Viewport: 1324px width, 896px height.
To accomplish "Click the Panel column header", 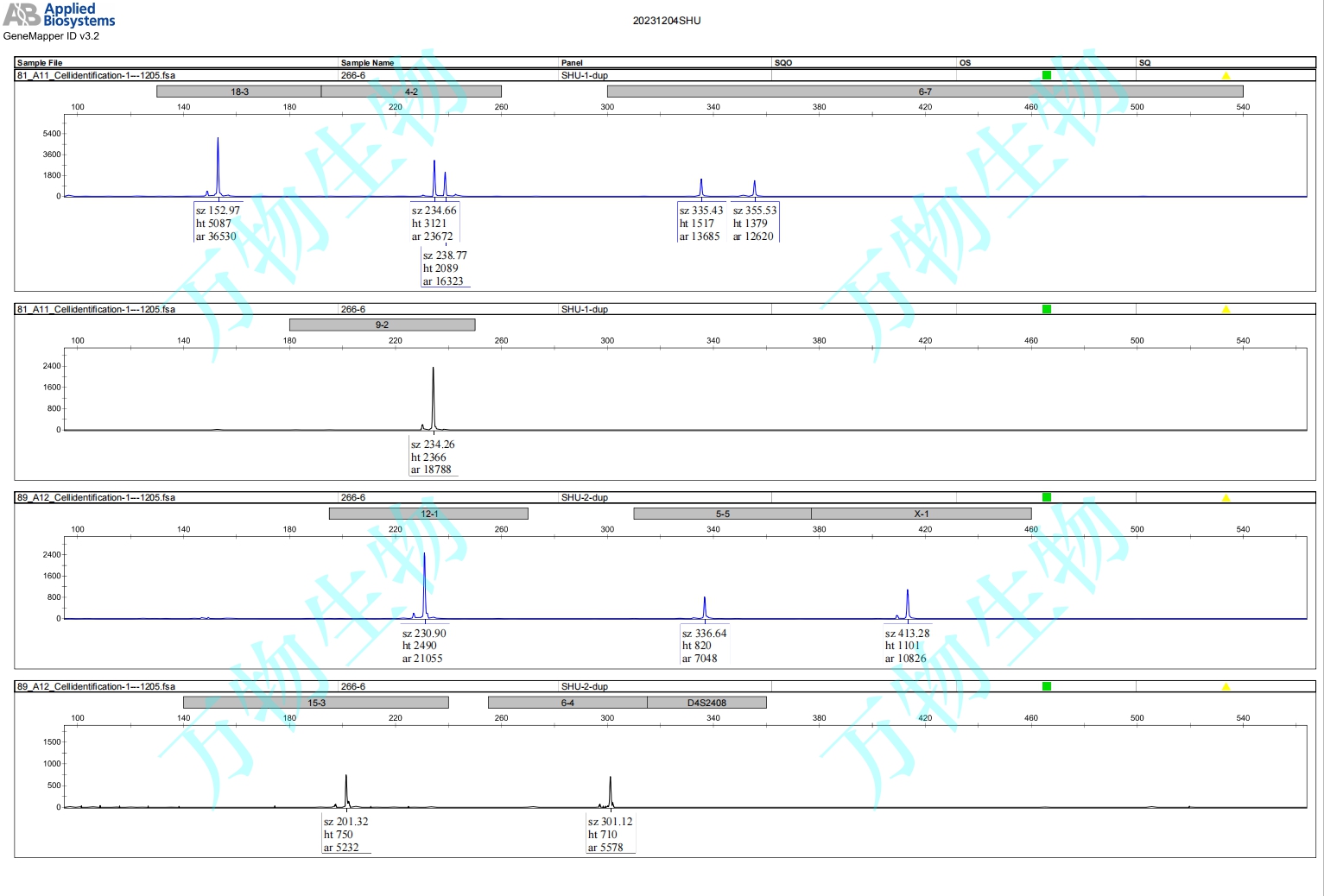I will [x=572, y=63].
